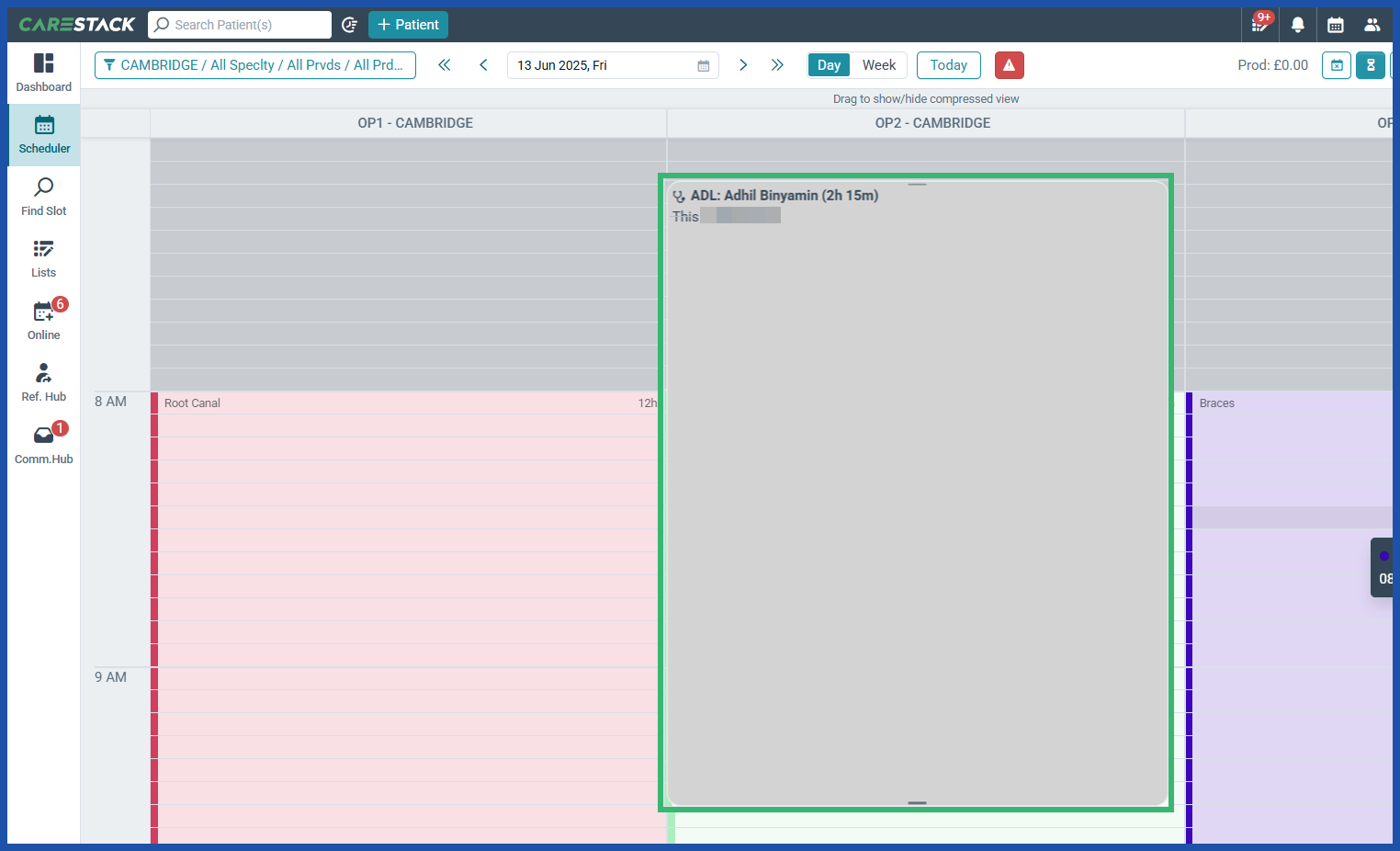Open the Find Slot tool
Image resolution: width=1400 pixels, height=851 pixels.
click(x=43, y=196)
